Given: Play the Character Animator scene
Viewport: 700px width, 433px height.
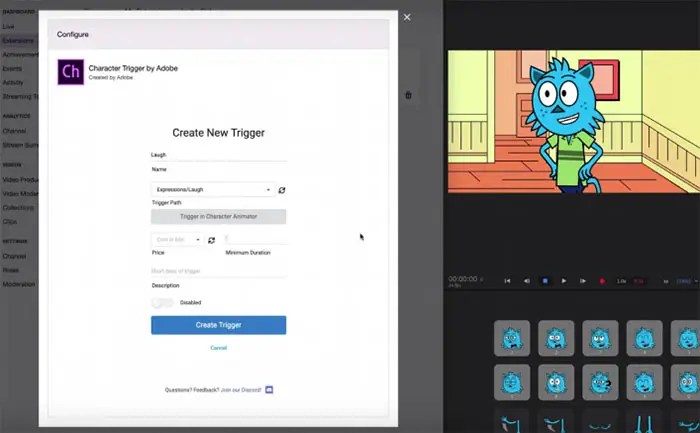Looking at the screenshot, I should [564, 281].
